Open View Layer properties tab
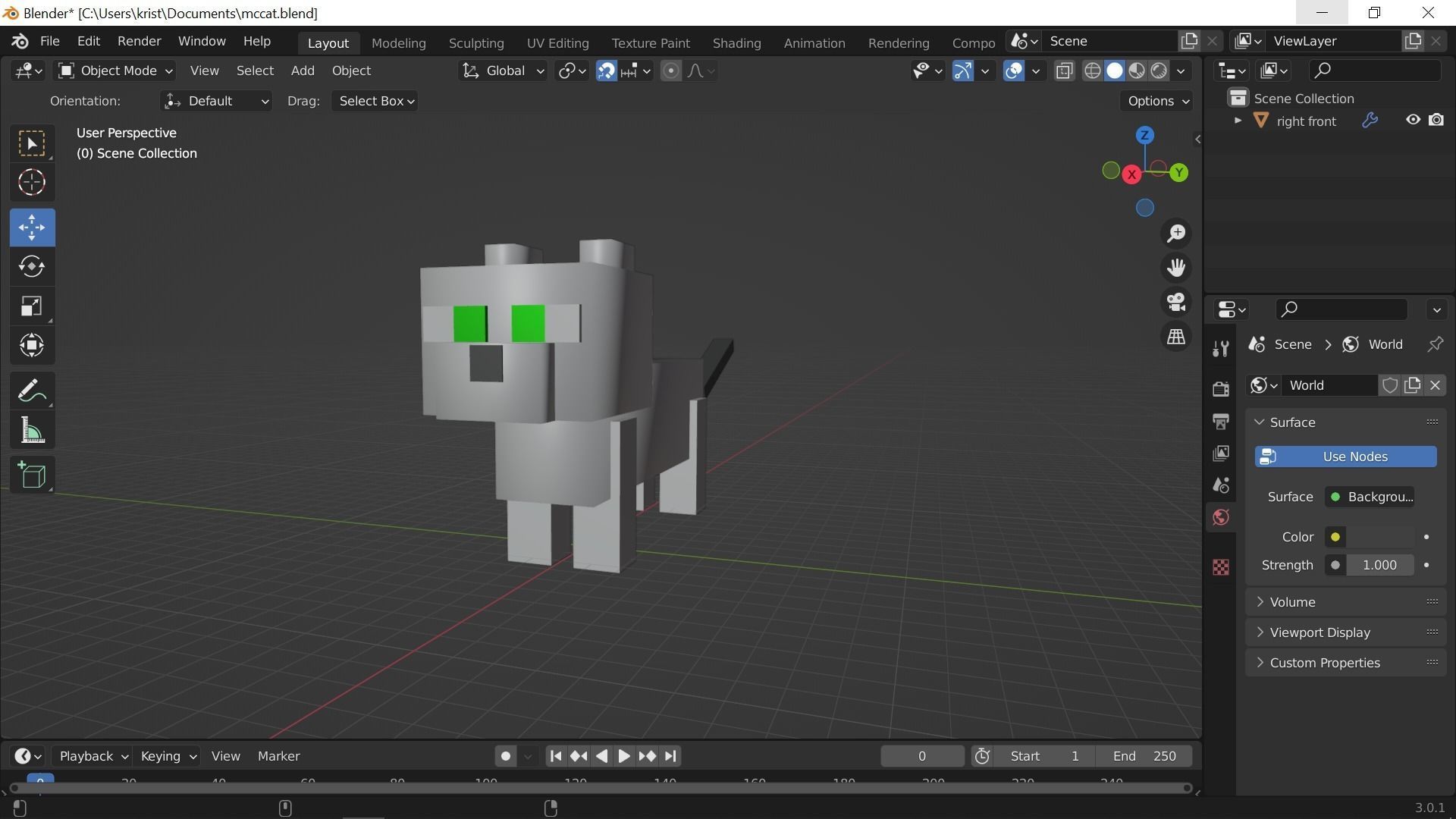 1220,453
